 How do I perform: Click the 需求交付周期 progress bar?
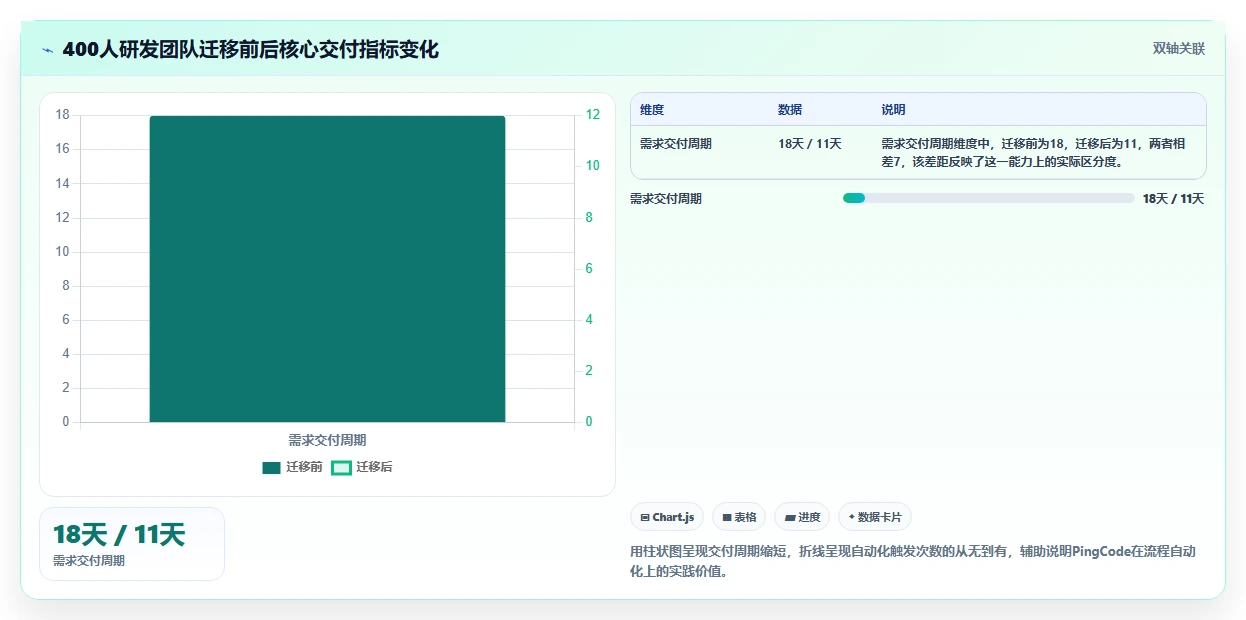(988, 198)
